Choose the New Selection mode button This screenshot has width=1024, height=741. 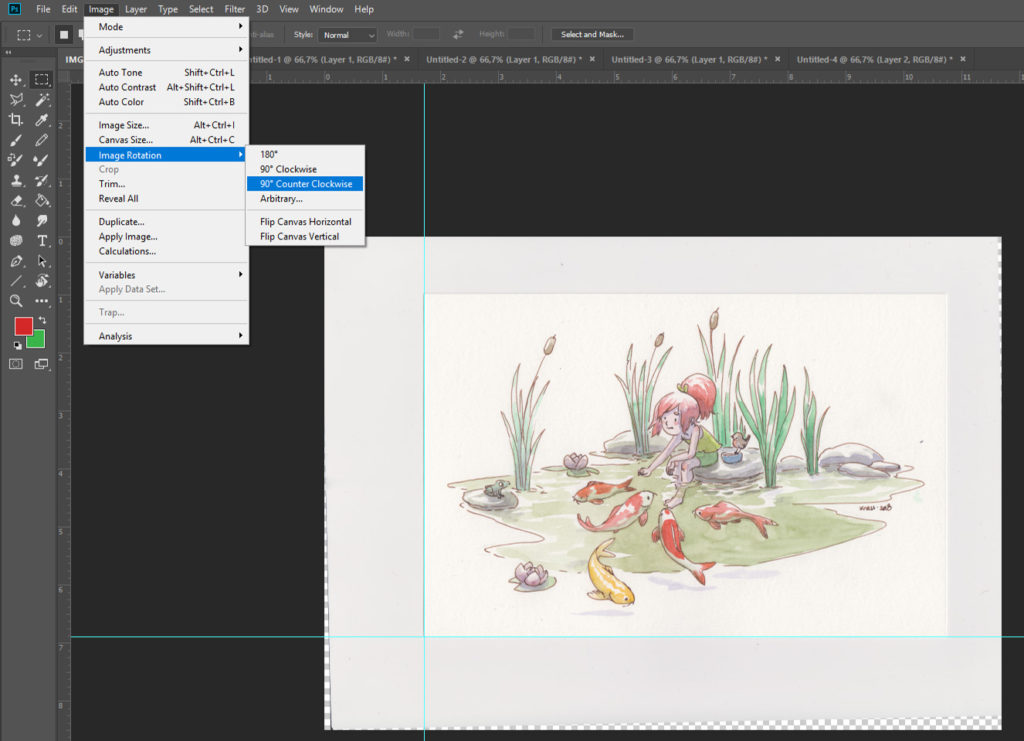[63, 35]
